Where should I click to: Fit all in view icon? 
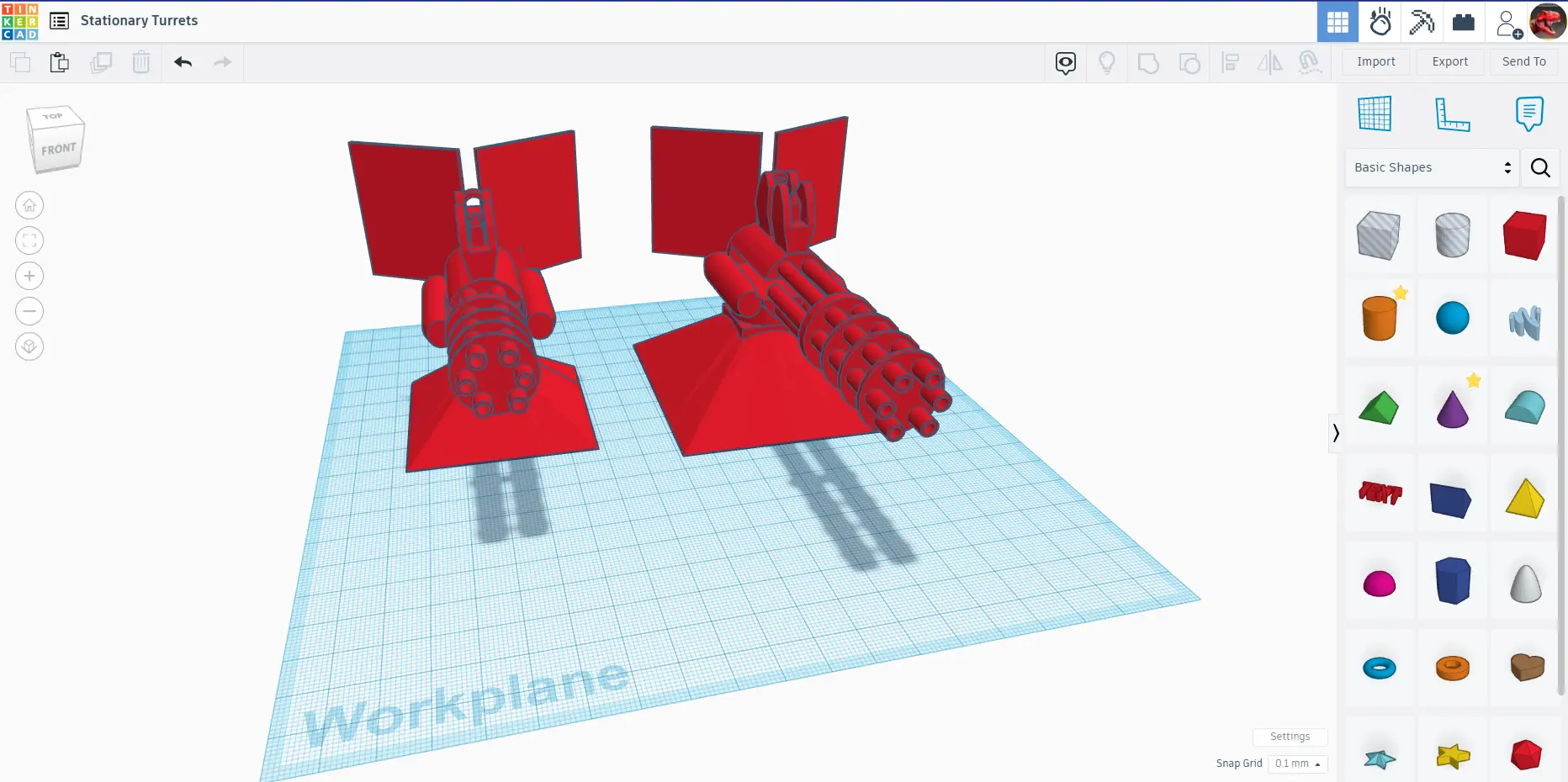pyautogui.click(x=29, y=240)
